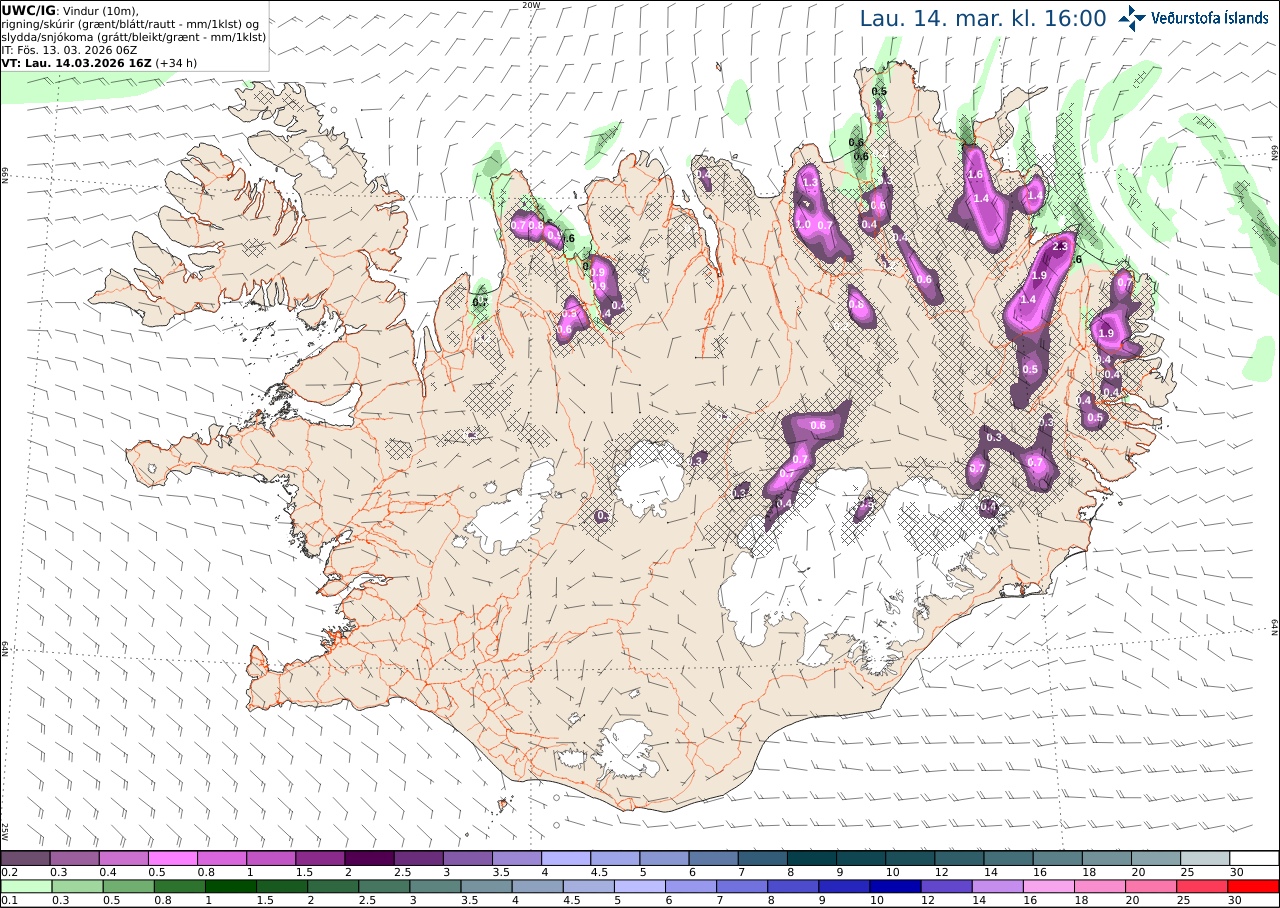Pick the darkest purple snow swatch between 2 and 2.5

click(369, 858)
